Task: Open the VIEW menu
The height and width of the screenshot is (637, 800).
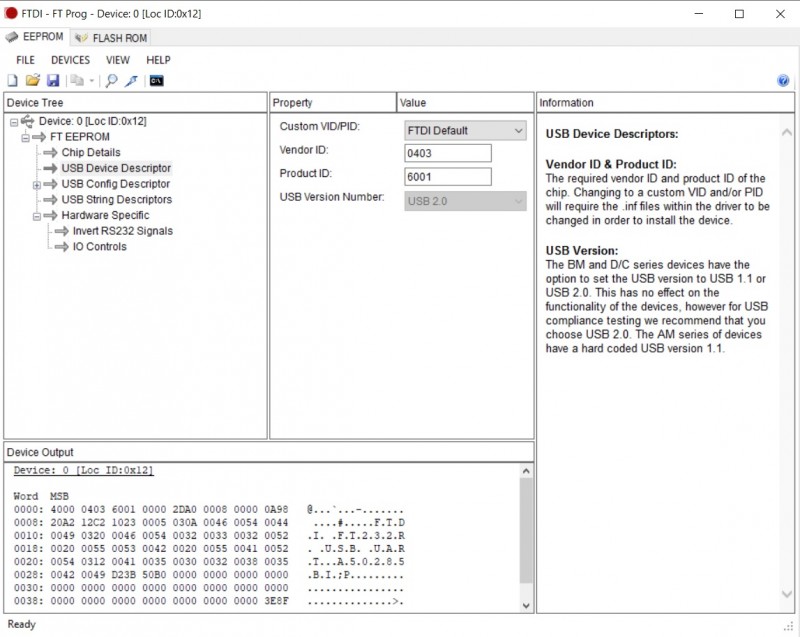Action: pyautogui.click(x=118, y=60)
